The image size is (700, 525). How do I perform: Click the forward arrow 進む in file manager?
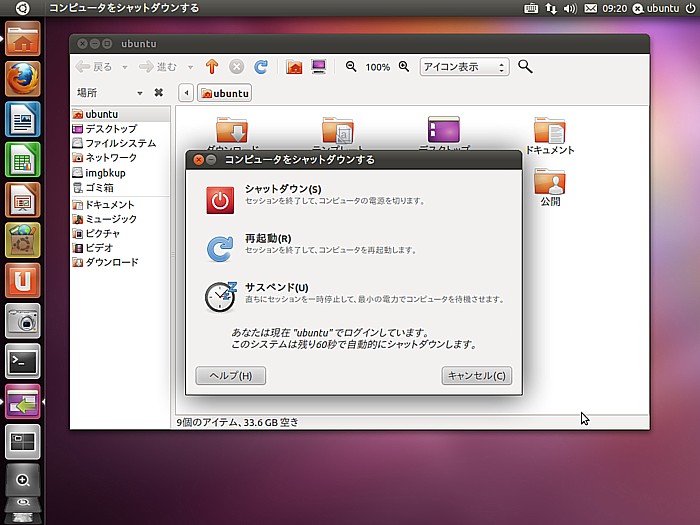158,67
